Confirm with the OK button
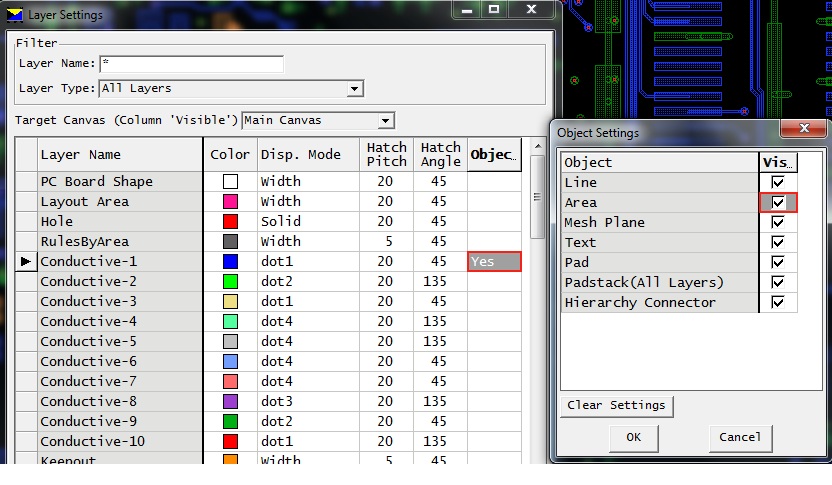 tap(633, 437)
